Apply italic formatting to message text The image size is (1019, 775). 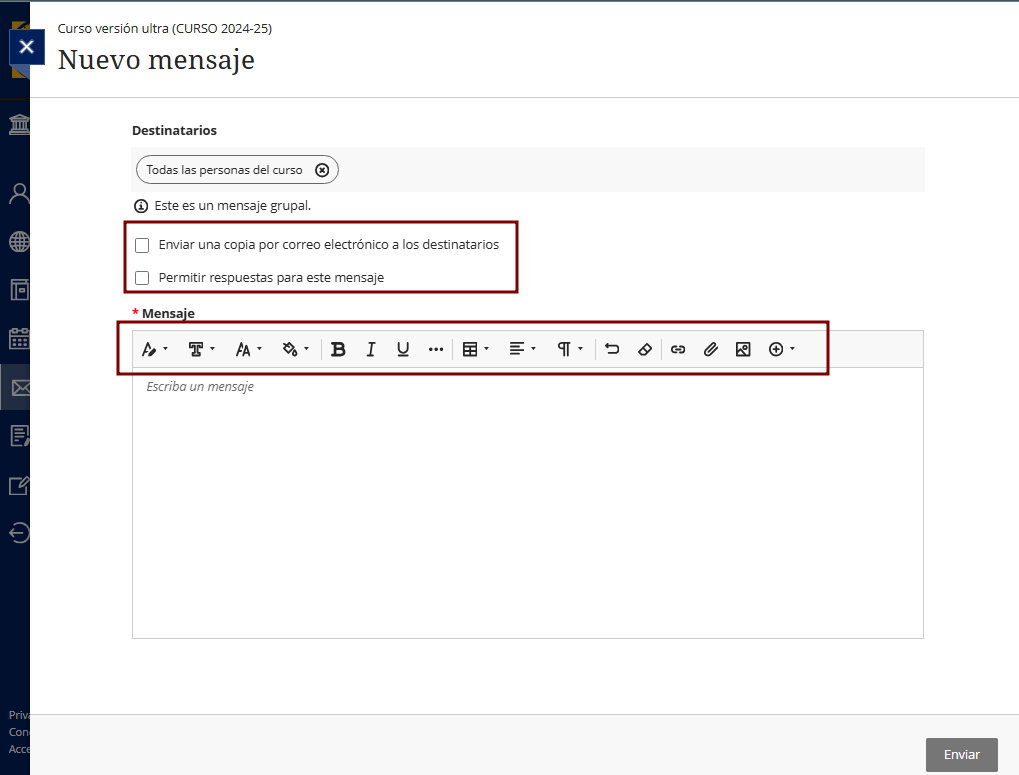point(371,349)
